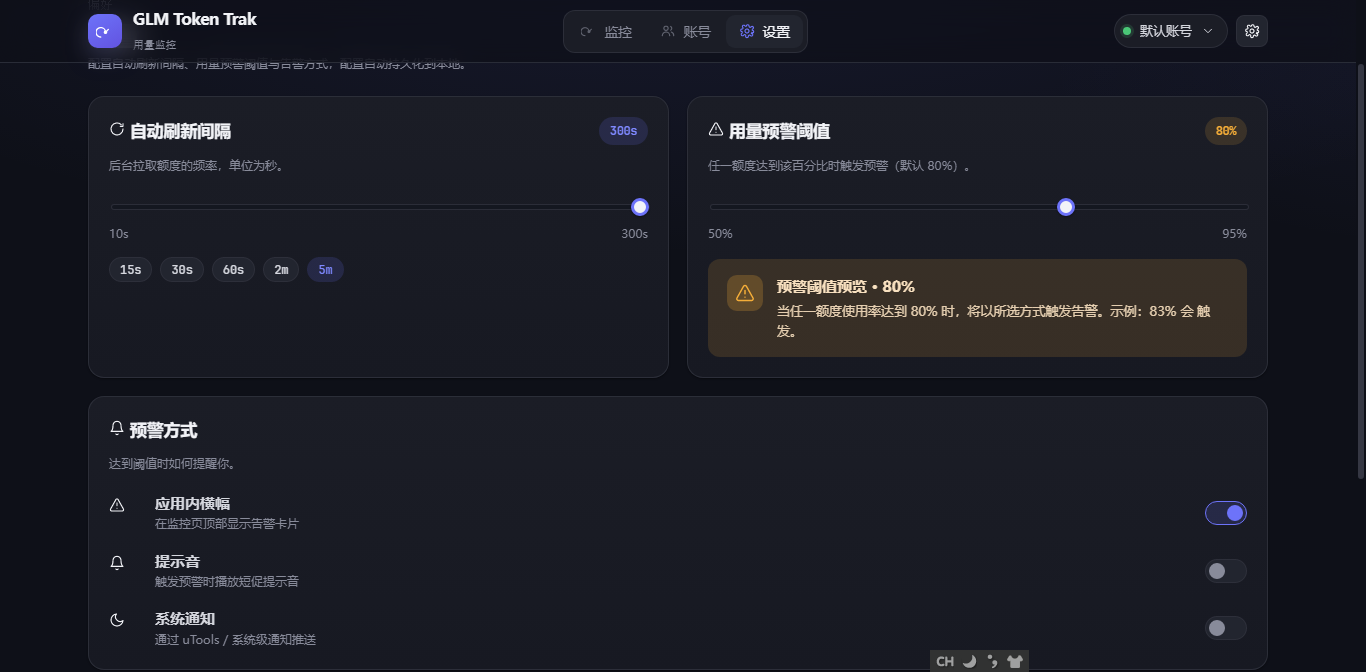1366x672 pixels.
Task: Click the 300s maximum slider label
Action: 635,234
